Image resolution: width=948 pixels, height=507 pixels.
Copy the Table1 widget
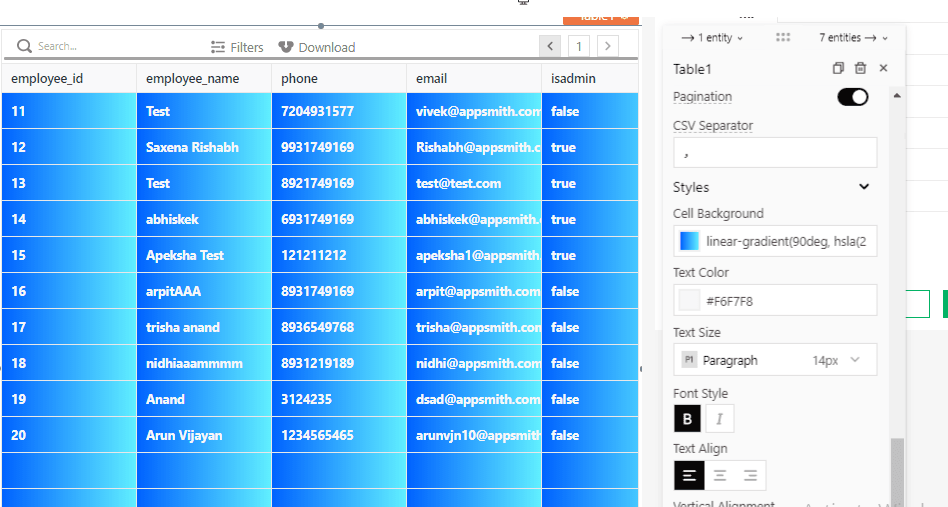[x=838, y=68]
